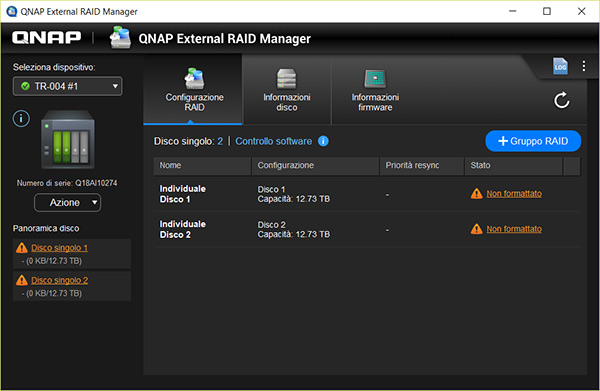Image resolution: width=600 pixels, height=391 pixels.
Task: Click info icon beside Controllo software
Action: [323, 141]
